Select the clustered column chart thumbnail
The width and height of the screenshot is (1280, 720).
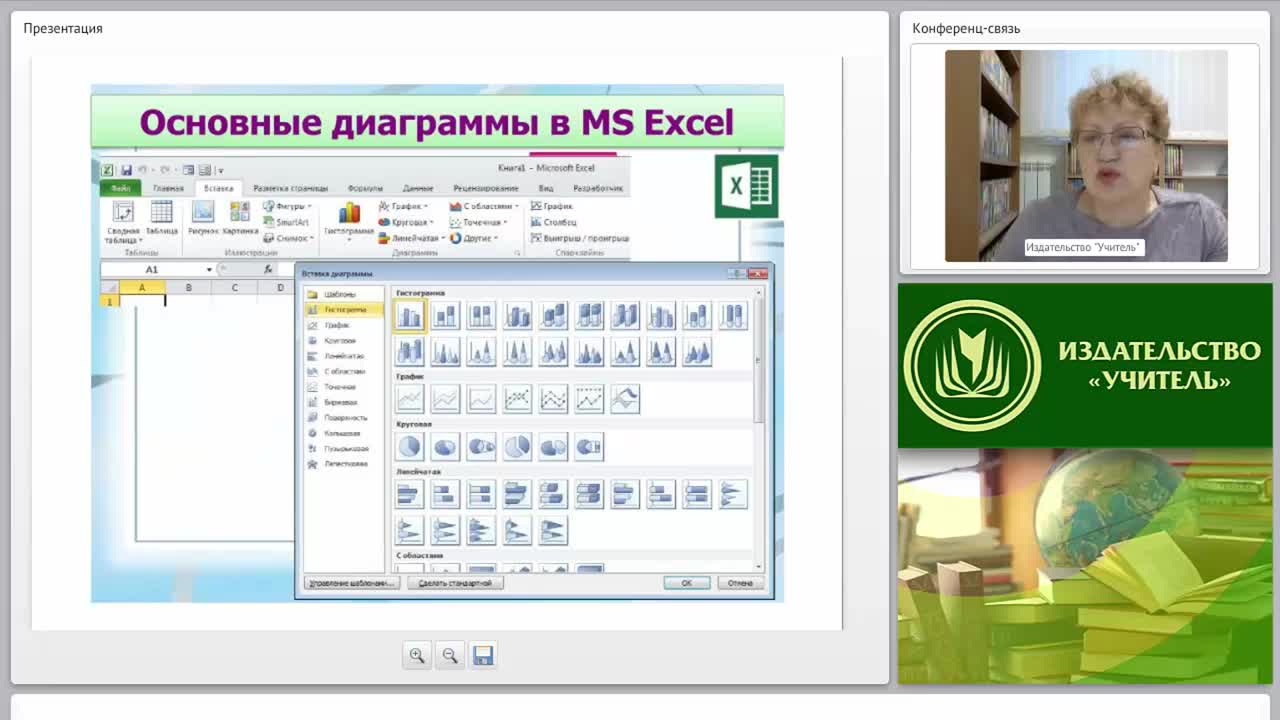click(409, 316)
